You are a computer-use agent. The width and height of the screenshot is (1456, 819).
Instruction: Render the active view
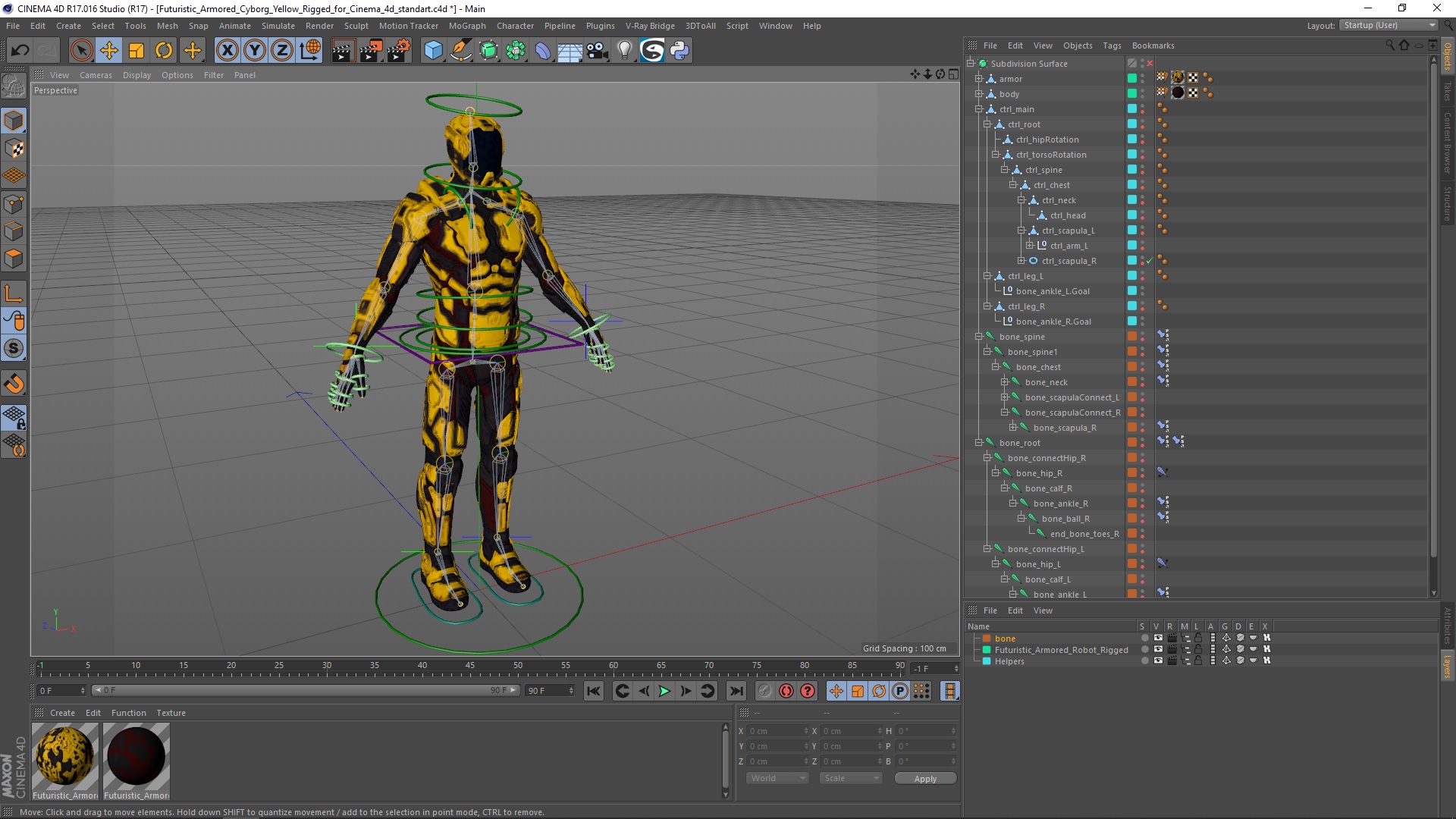(343, 51)
